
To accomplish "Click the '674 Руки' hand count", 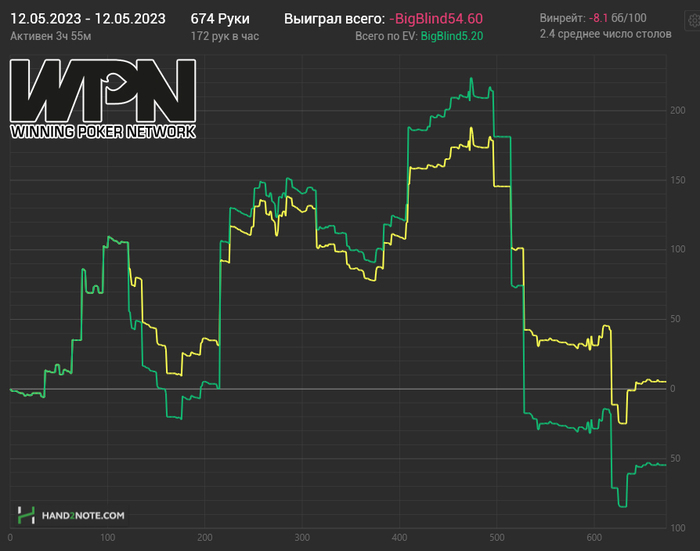I will coord(220,19).
